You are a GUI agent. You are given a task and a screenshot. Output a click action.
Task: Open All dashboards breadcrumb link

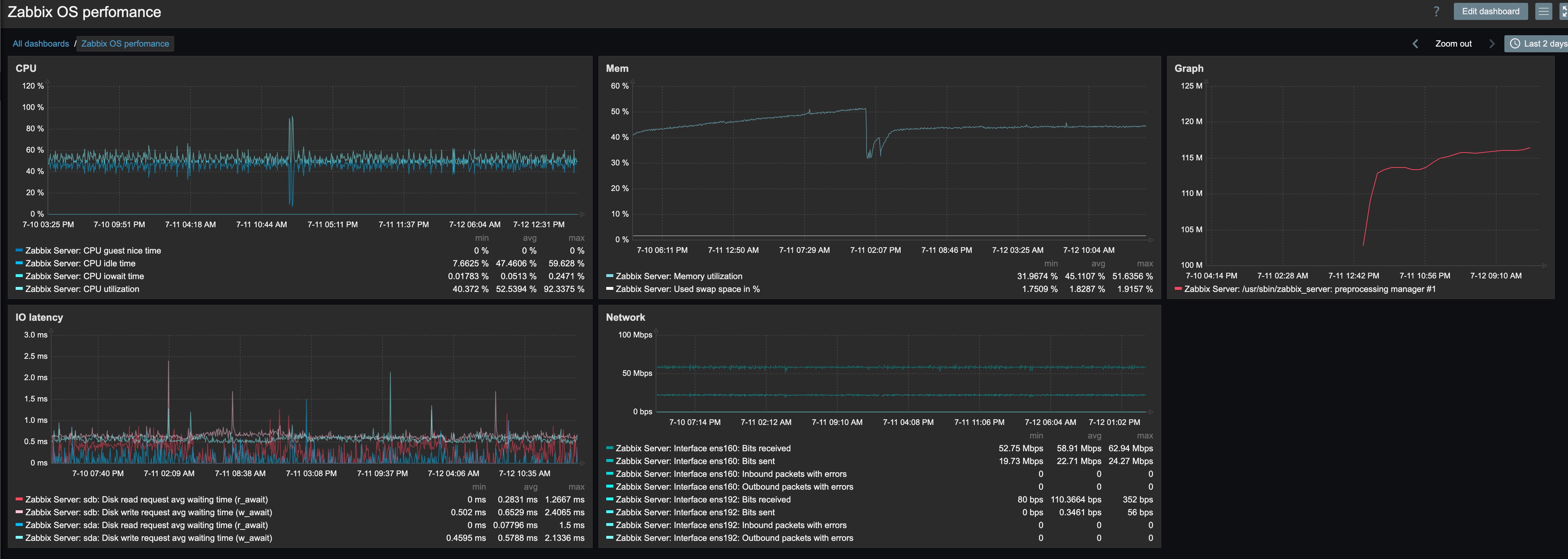pyautogui.click(x=41, y=44)
